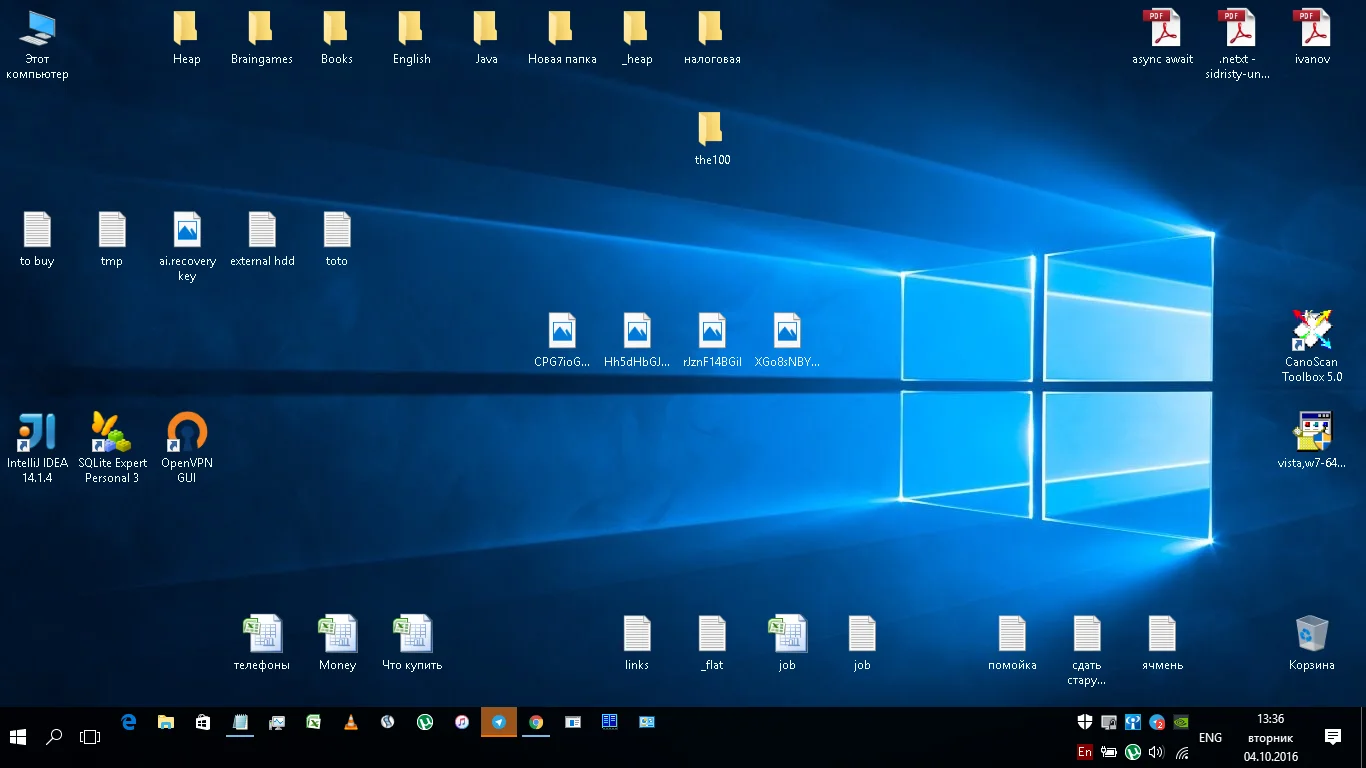Screen dimensions: 1366x768
Task: Click the Windows Start button
Action: point(18,737)
